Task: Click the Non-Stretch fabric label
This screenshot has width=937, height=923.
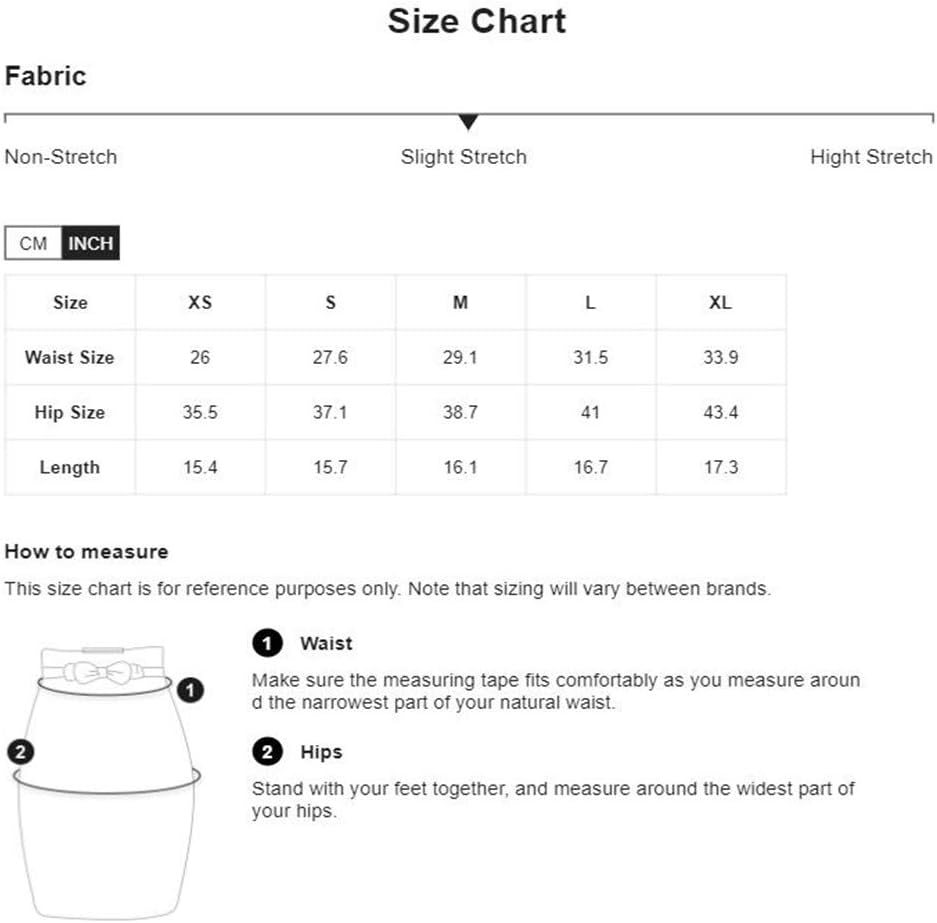Action: tap(61, 157)
